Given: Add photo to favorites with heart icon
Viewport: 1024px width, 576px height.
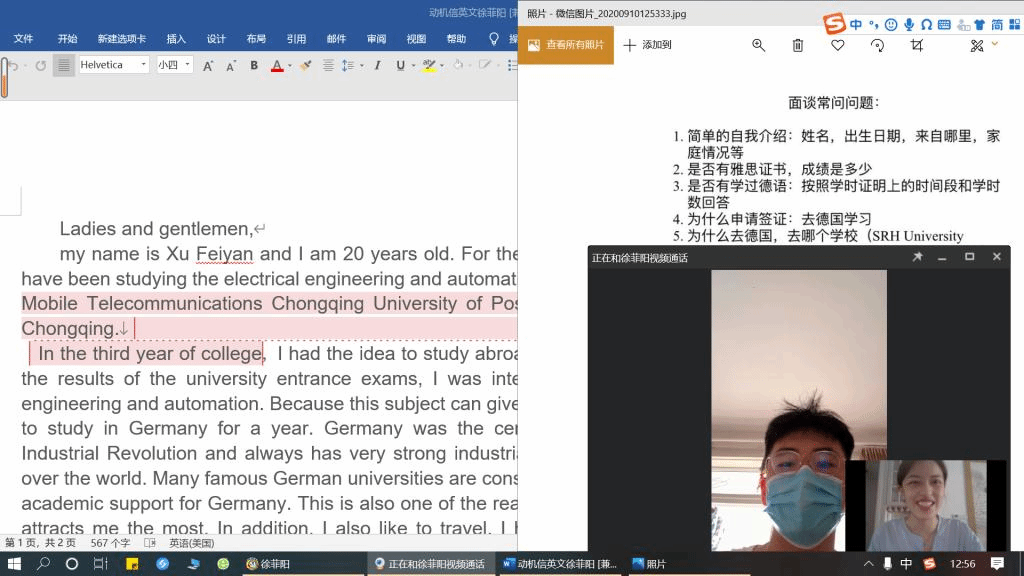Looking at the screenshot, I should (x=838, y=45).
